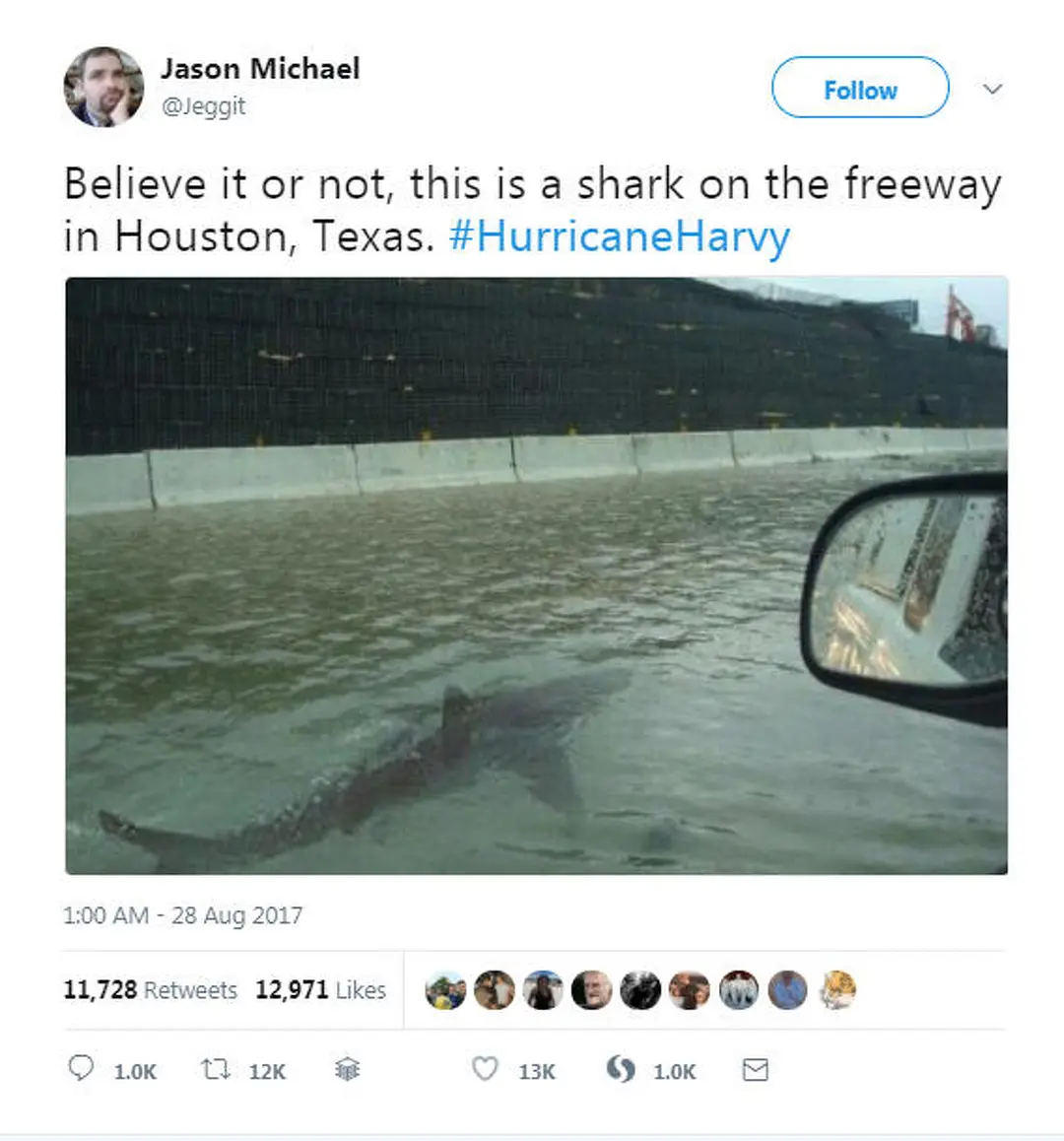Screen dimensions: 1064x1141
Task: Click the bald man liker avatar
Action: [592, 990]
